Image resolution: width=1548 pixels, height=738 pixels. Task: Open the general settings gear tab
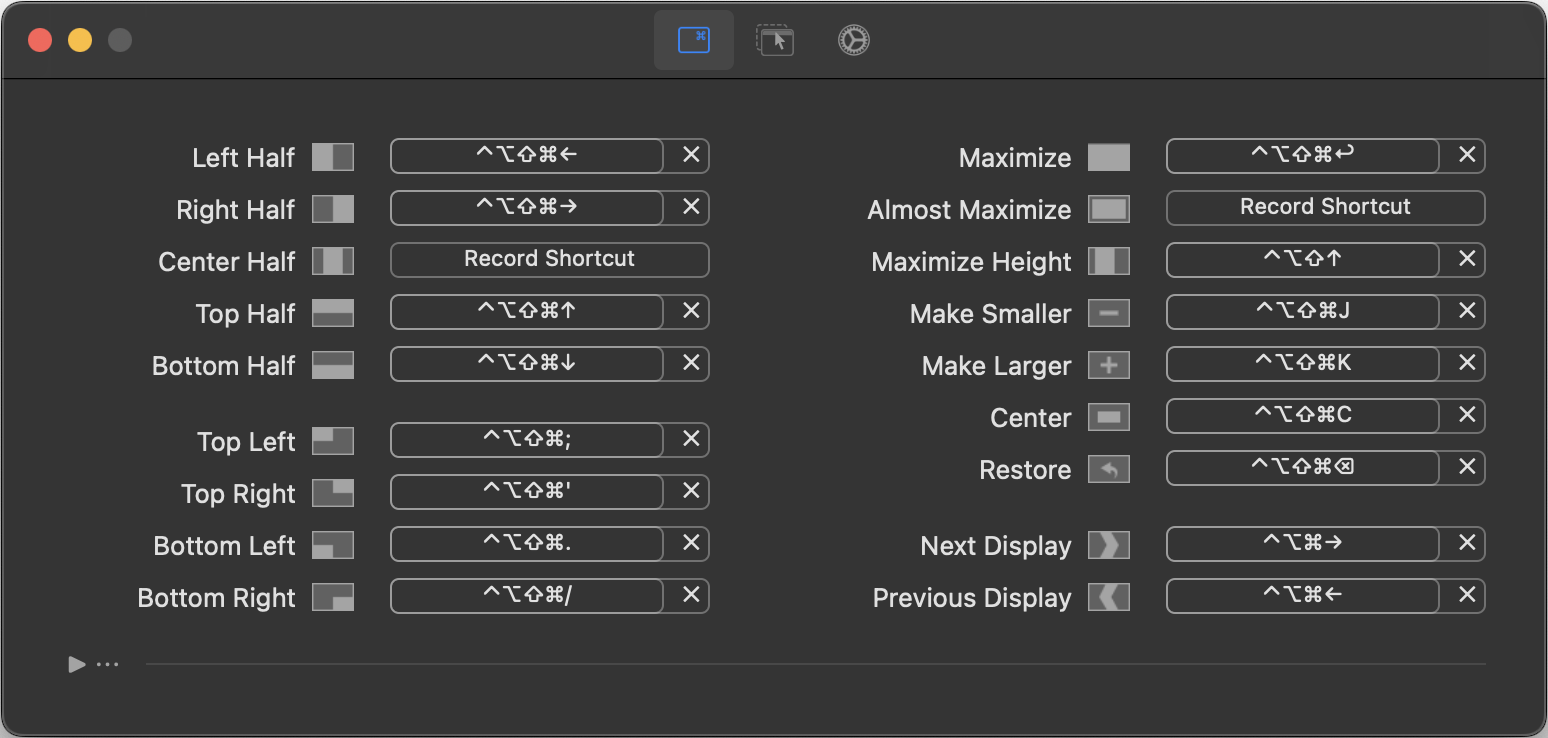(853, 40)
